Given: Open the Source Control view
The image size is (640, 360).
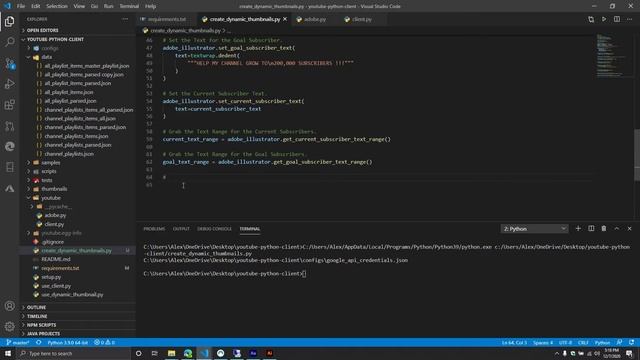Looking at the screenshot, I should [10, 63].
